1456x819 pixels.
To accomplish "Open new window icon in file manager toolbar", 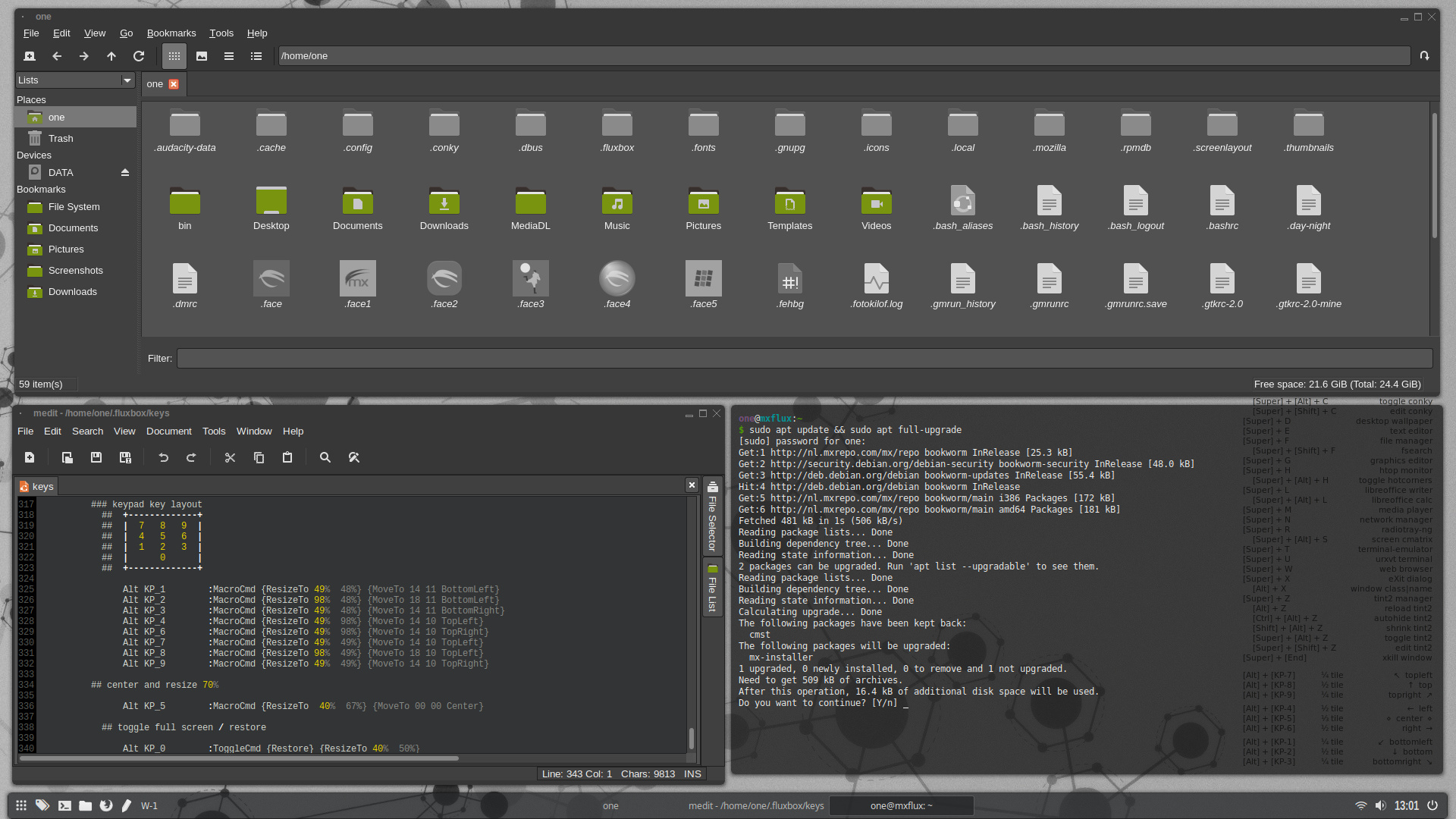I will coord(30,56).
